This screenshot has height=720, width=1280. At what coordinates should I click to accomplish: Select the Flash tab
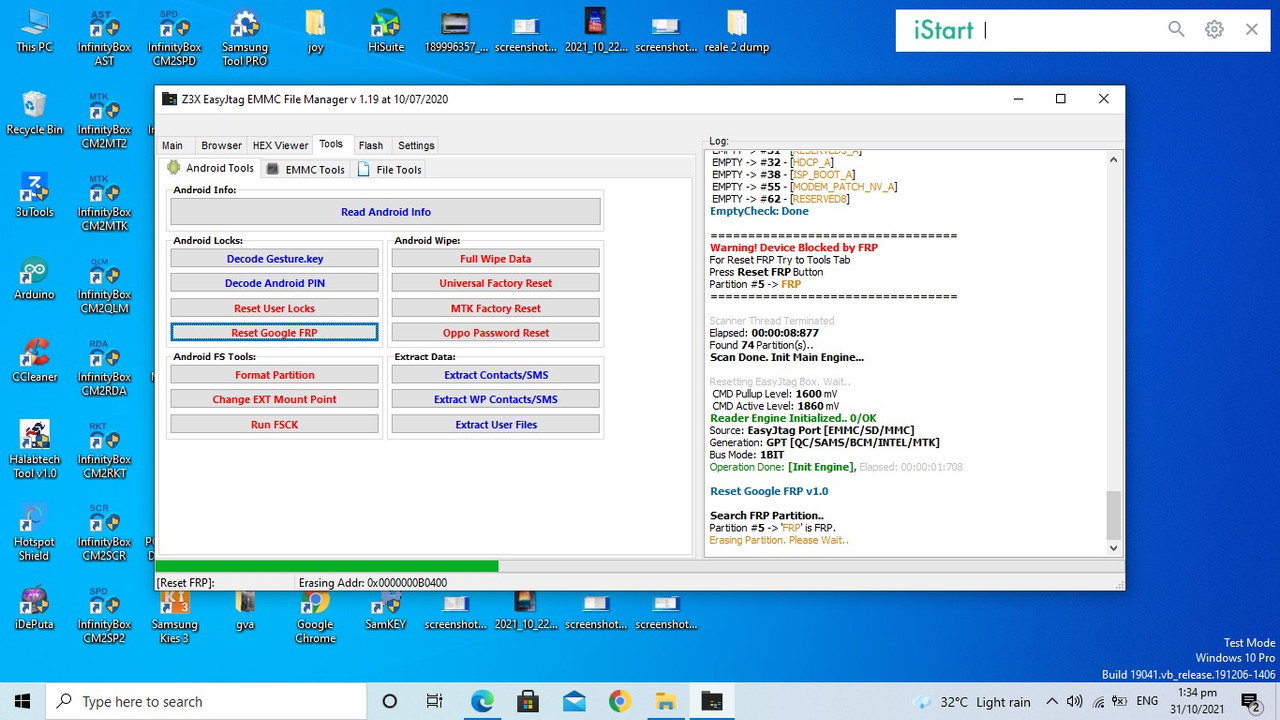click(370, 145)
